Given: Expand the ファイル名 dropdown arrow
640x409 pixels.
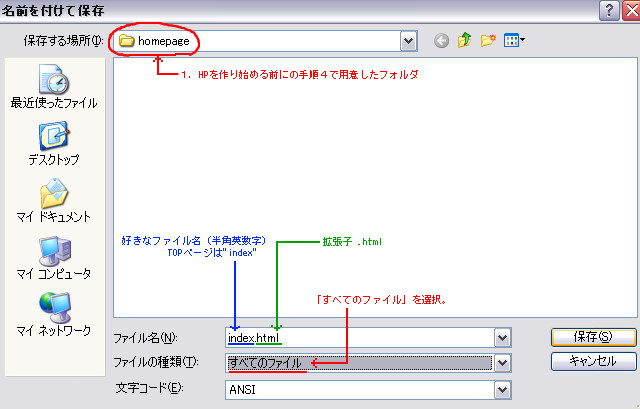Looking at the screenshot, I should click(502, 338).
